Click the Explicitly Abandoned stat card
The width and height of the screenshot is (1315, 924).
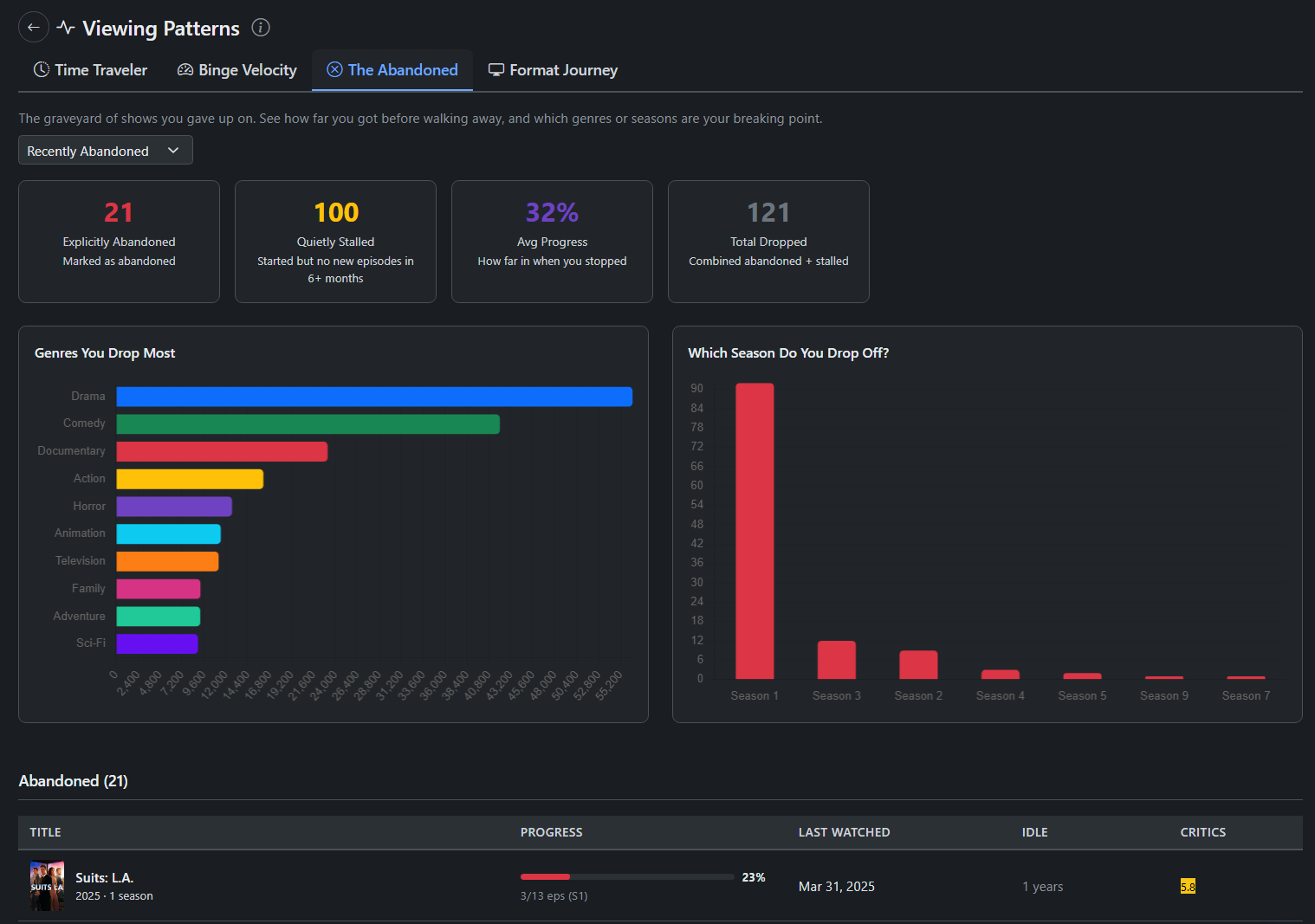[119, 242]
